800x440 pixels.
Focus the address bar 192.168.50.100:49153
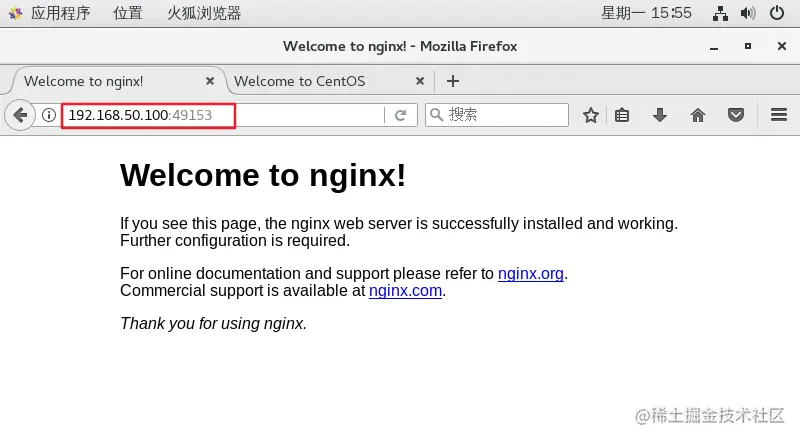point(223,115)
